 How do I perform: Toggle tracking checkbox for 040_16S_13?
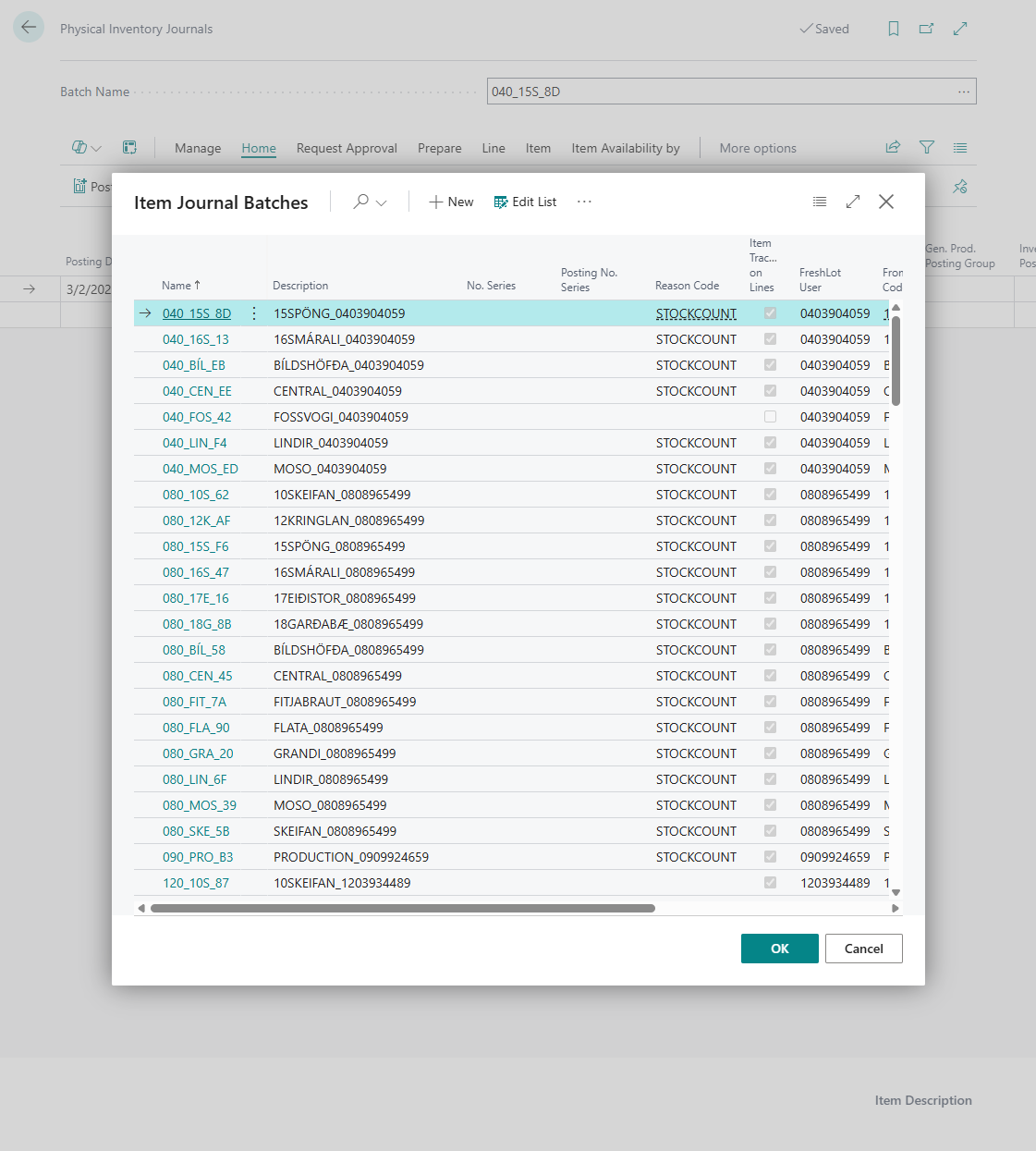[x=770, y=339]
